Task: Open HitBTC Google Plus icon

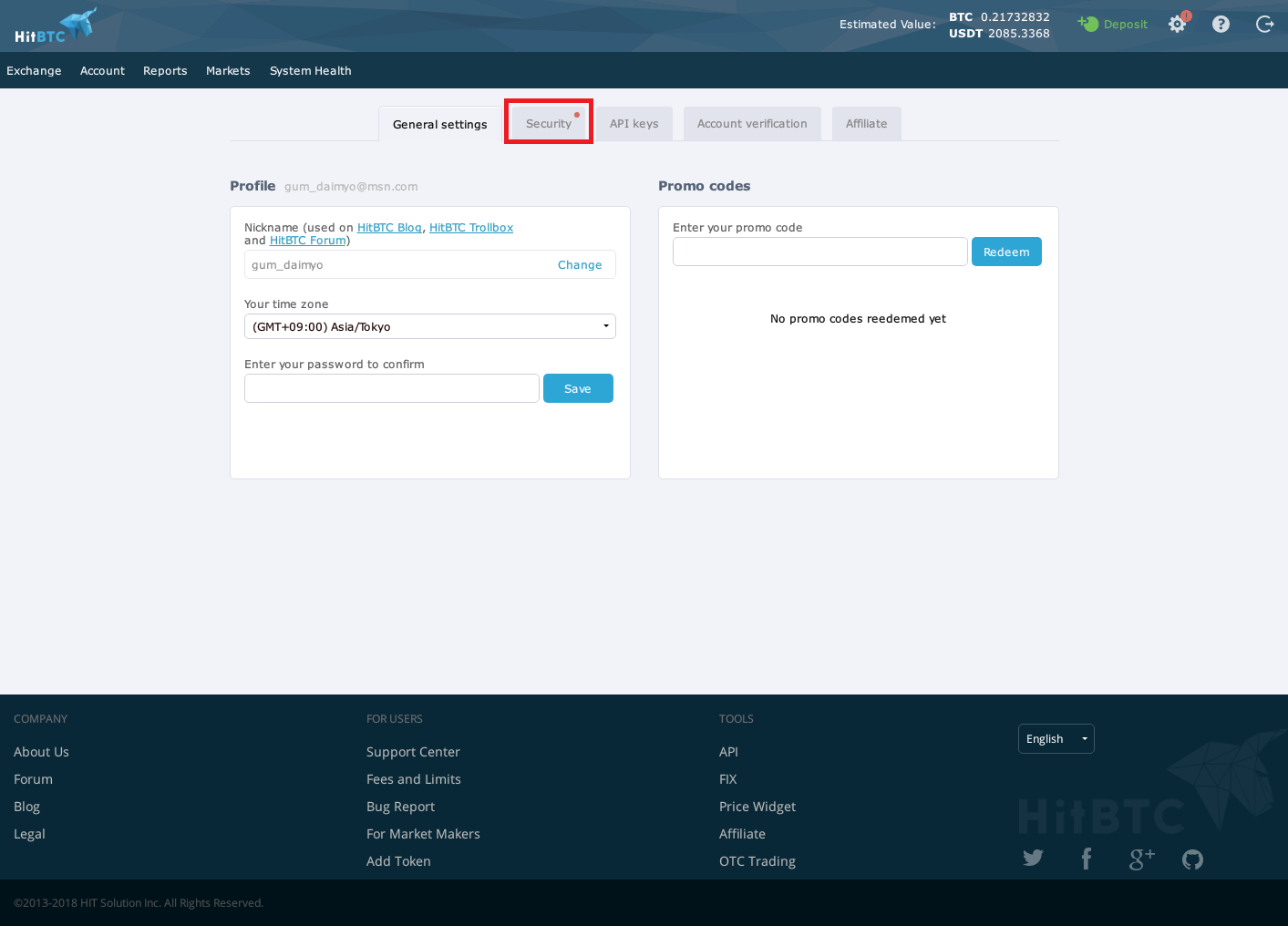Action: 1141,859
